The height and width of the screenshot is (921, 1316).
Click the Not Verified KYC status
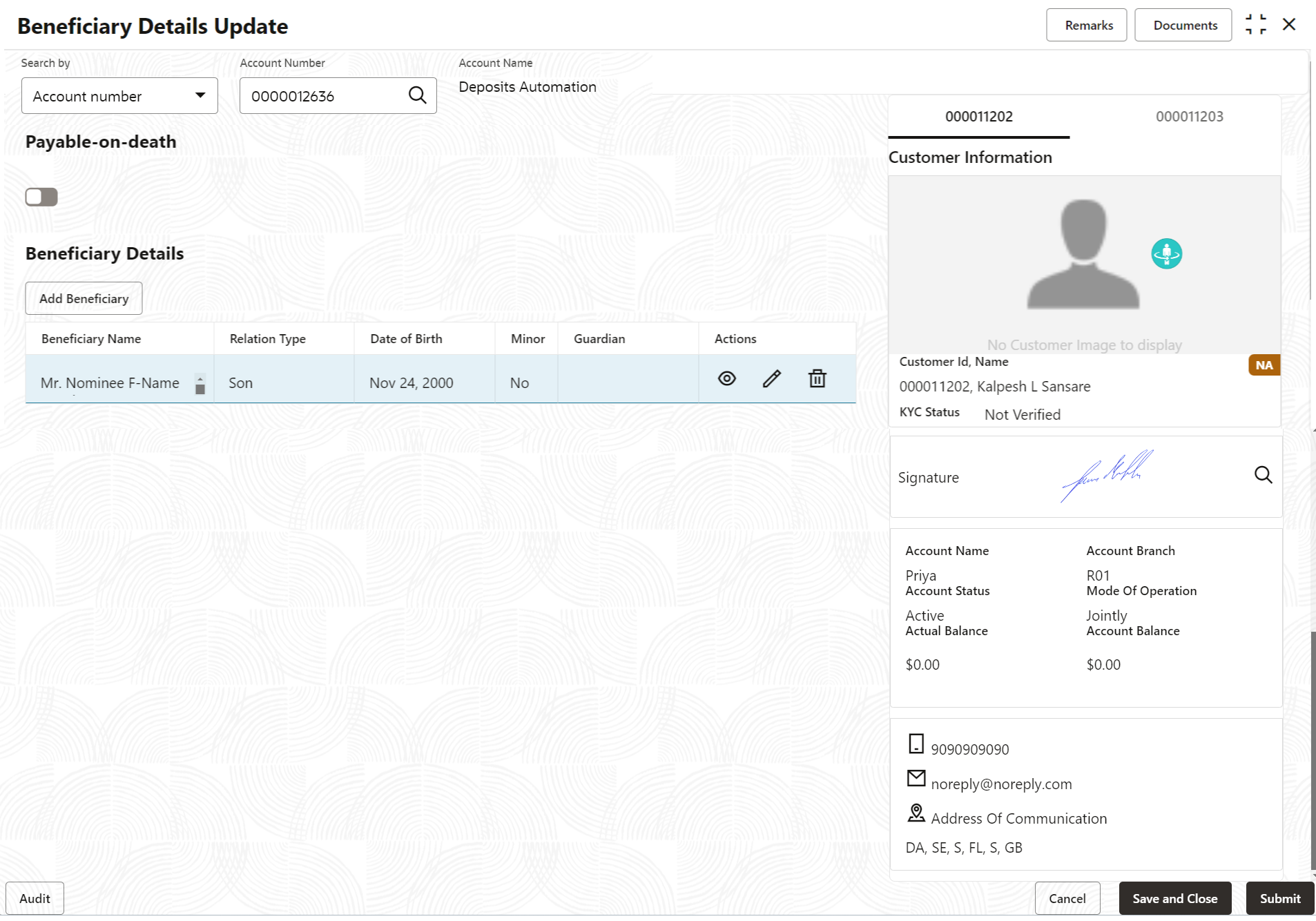coord(1022,415)
